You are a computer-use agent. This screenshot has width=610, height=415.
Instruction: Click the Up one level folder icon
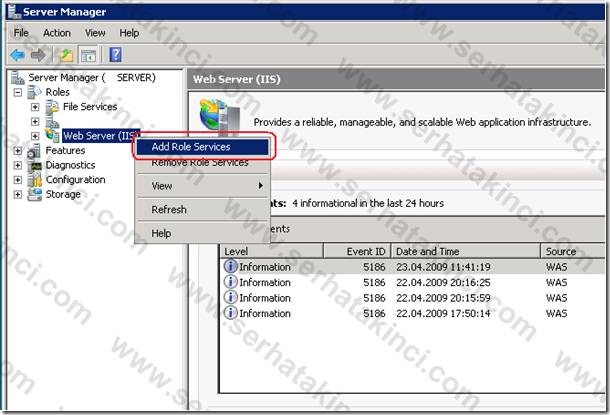click(x=66, y=55)
